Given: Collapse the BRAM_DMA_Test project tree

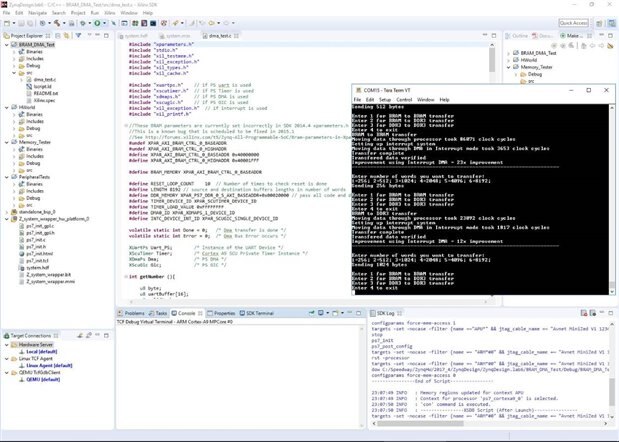Looking at the screenshot, I should point(5,44).
